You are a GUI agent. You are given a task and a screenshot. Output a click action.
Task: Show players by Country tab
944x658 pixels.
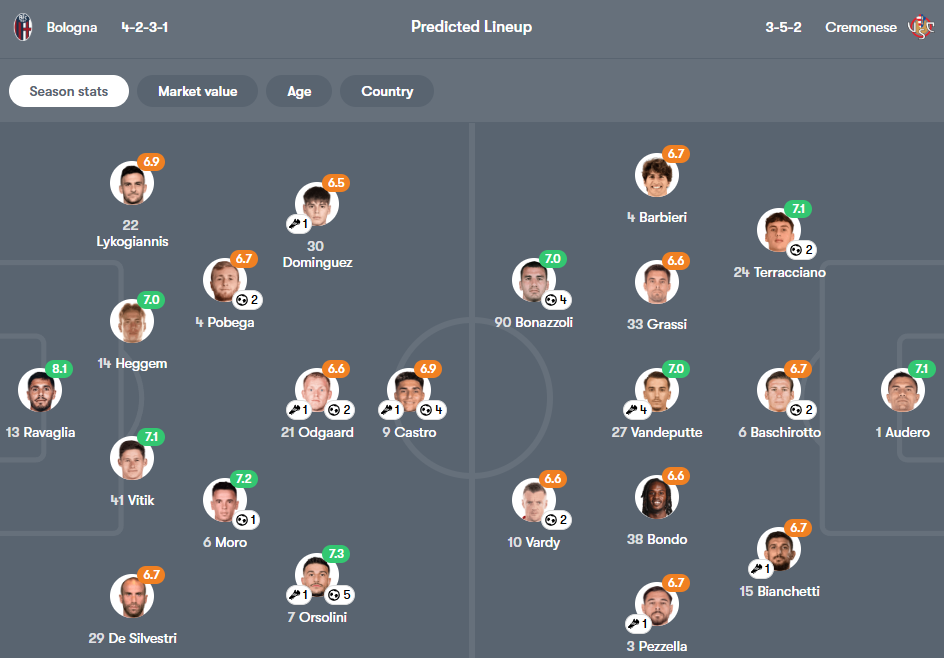click(387, 91)
